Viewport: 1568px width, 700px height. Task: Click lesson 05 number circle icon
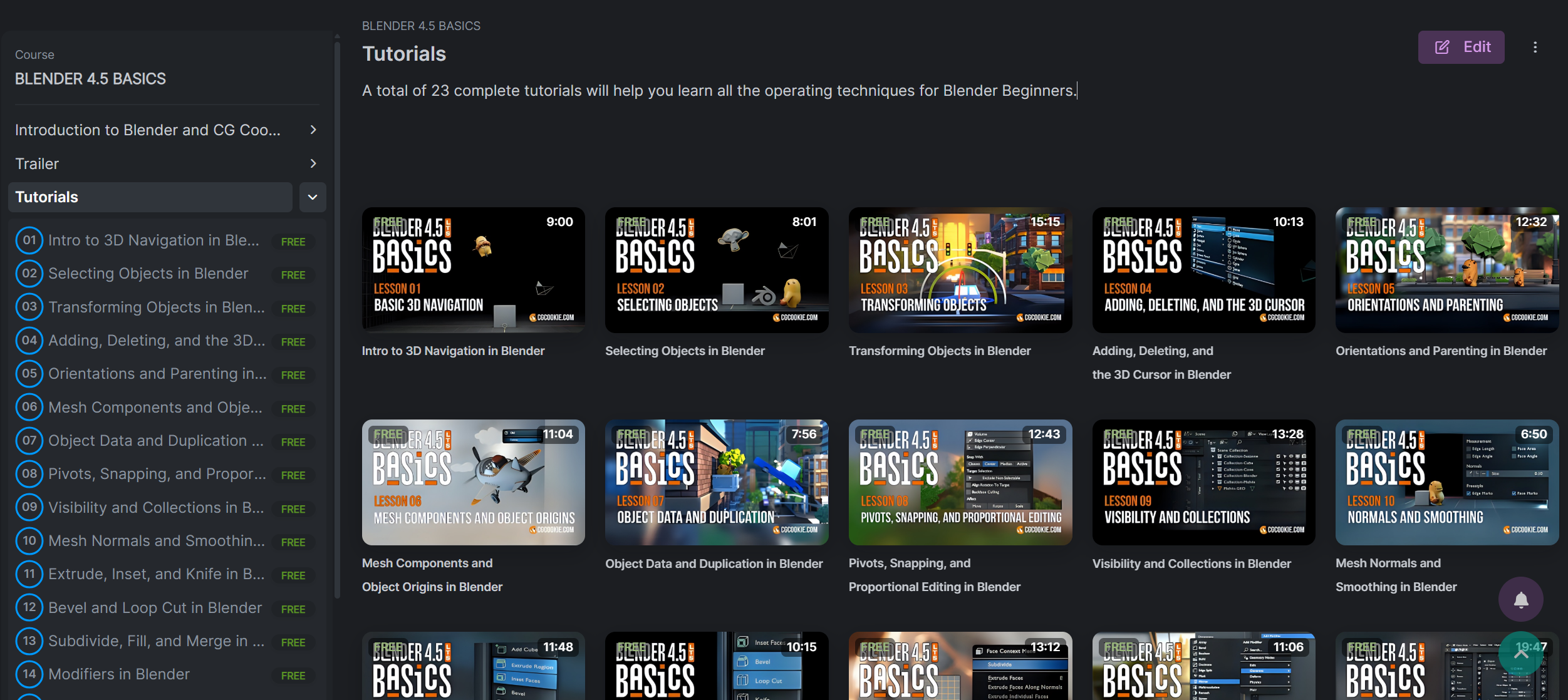29,374
